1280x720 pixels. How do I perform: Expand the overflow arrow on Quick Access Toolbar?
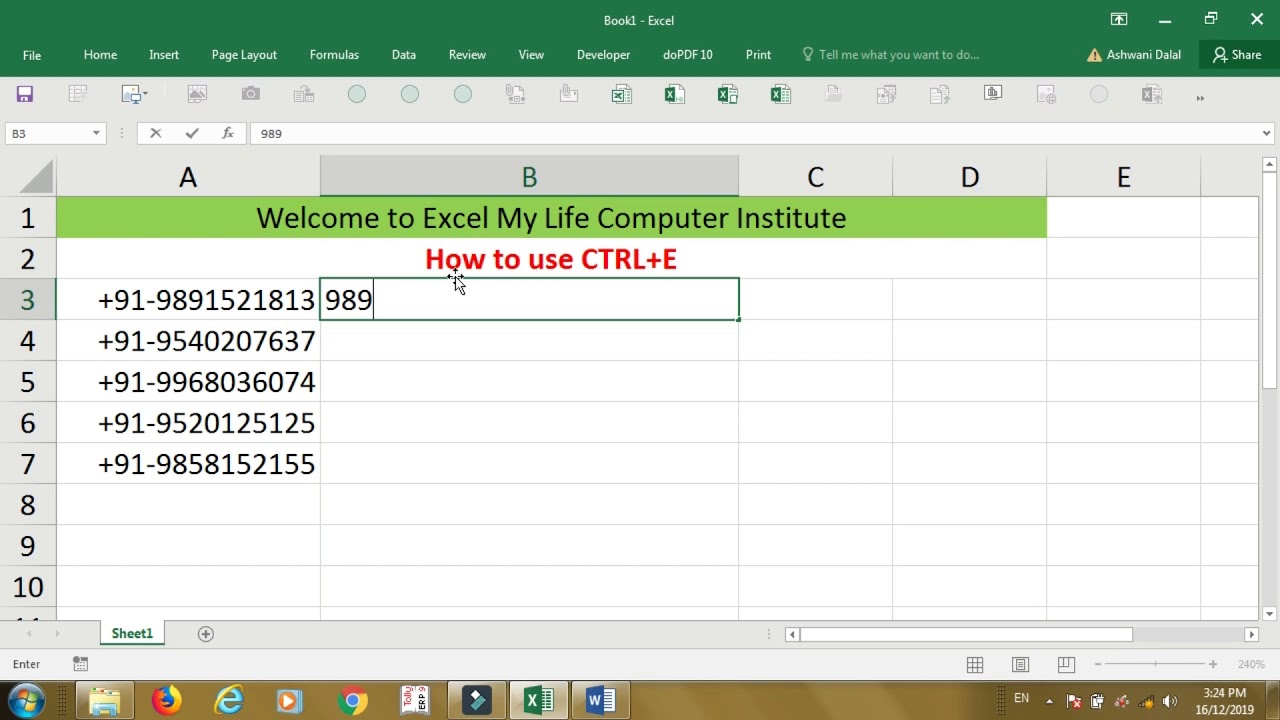pyautogui.click(x=1198, y=99)
